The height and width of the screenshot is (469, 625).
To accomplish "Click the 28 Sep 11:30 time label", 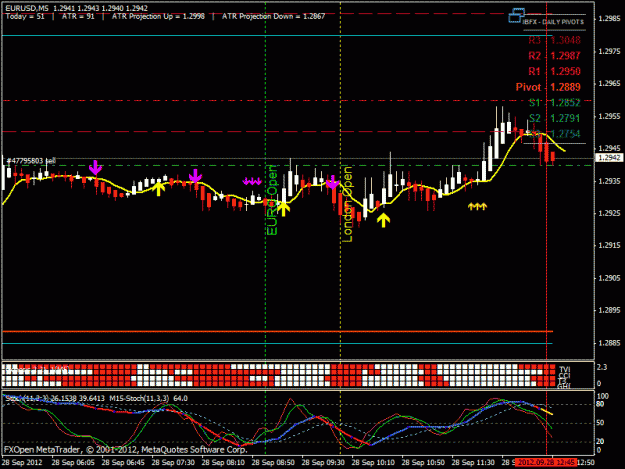I will point(473,463).
